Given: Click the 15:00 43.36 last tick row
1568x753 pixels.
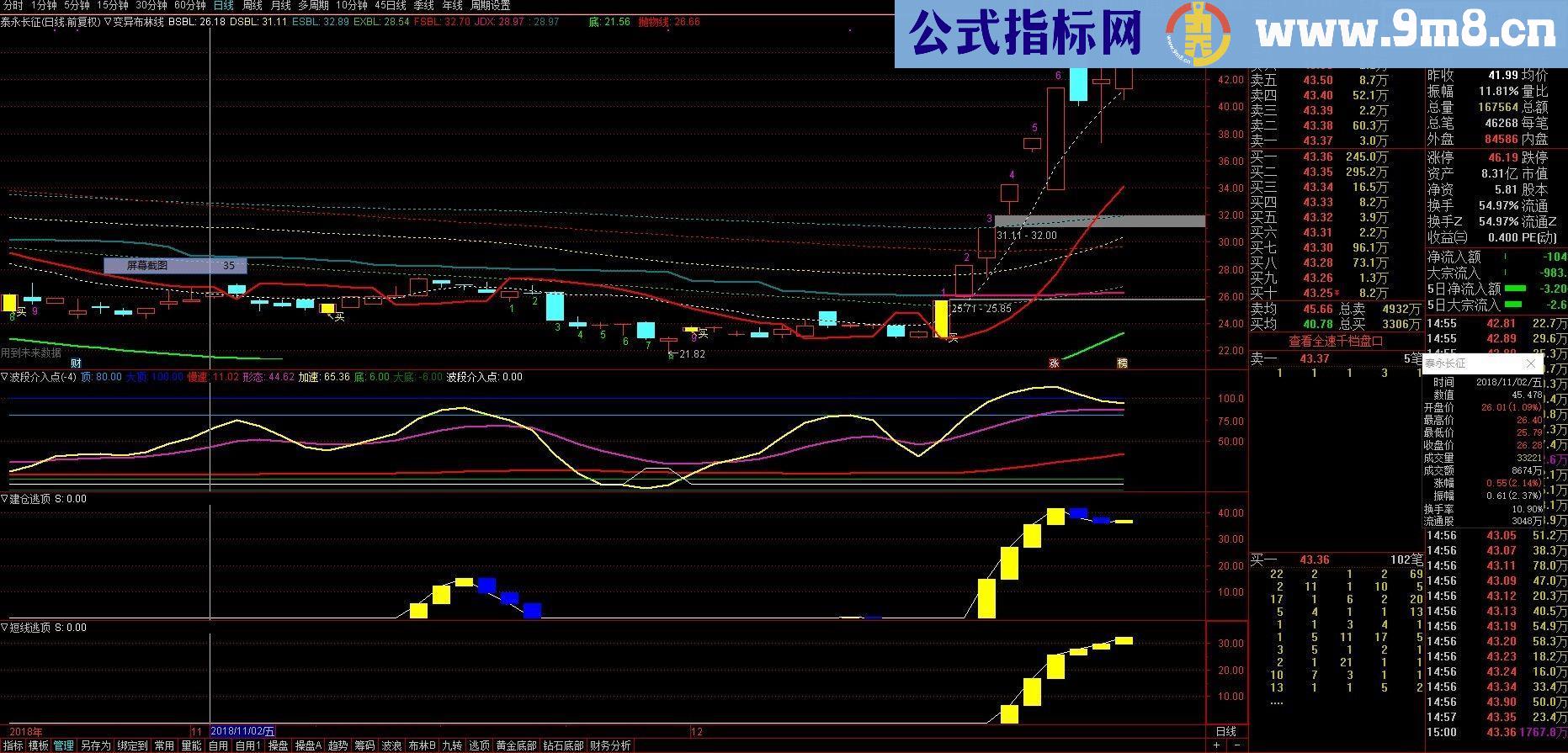Looking at the screenshot, I should (1496, 733).
